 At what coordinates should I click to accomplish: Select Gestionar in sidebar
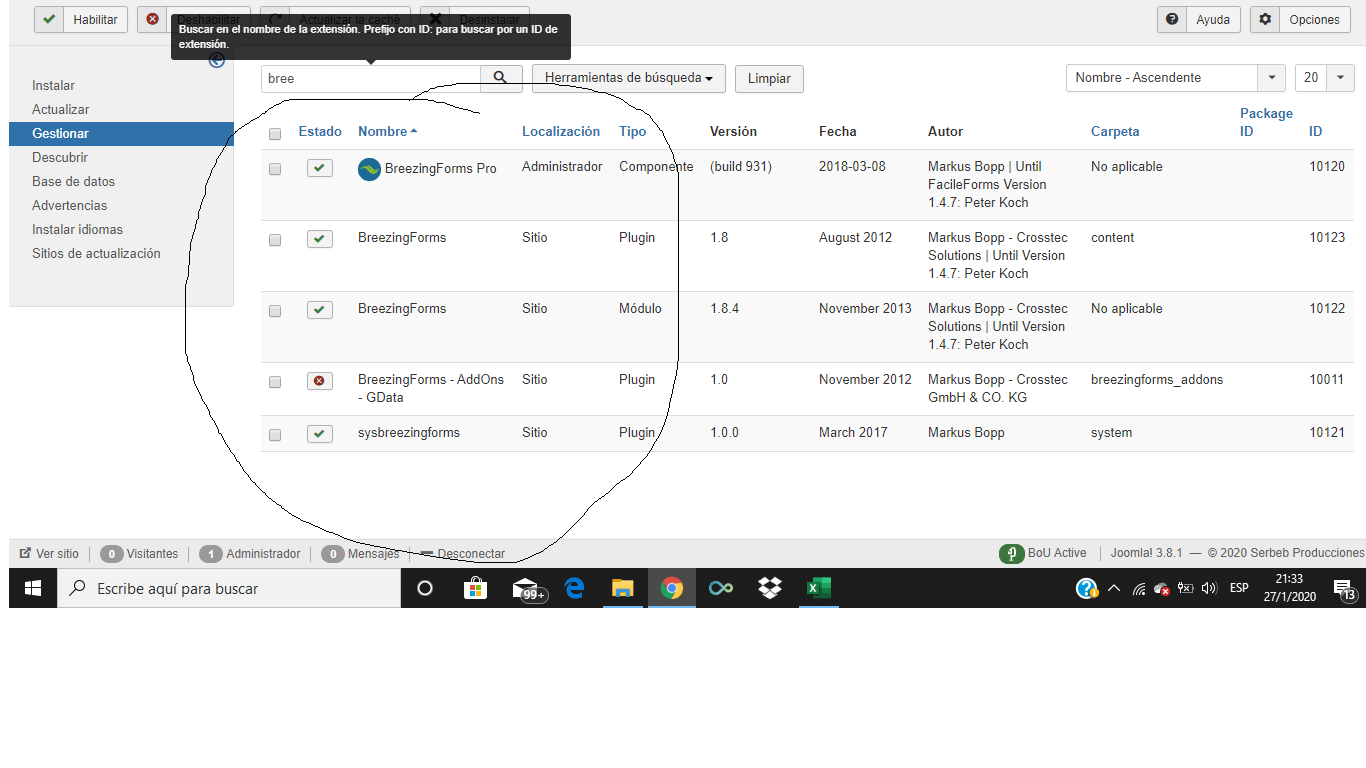121,134
